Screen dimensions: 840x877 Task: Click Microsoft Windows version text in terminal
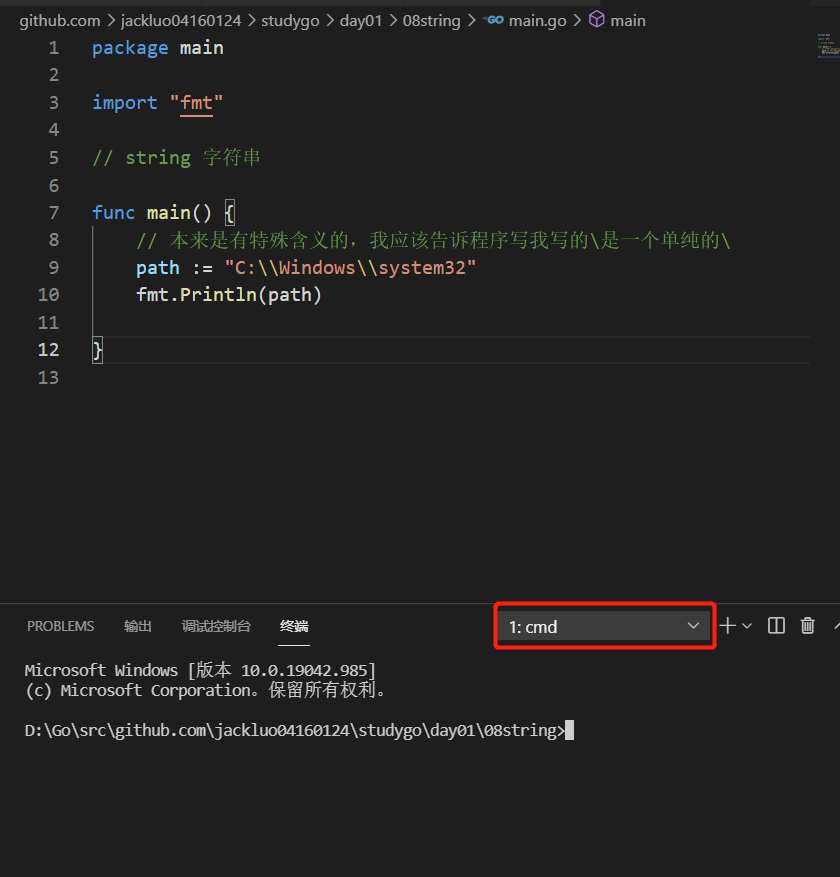pos(200,670)
